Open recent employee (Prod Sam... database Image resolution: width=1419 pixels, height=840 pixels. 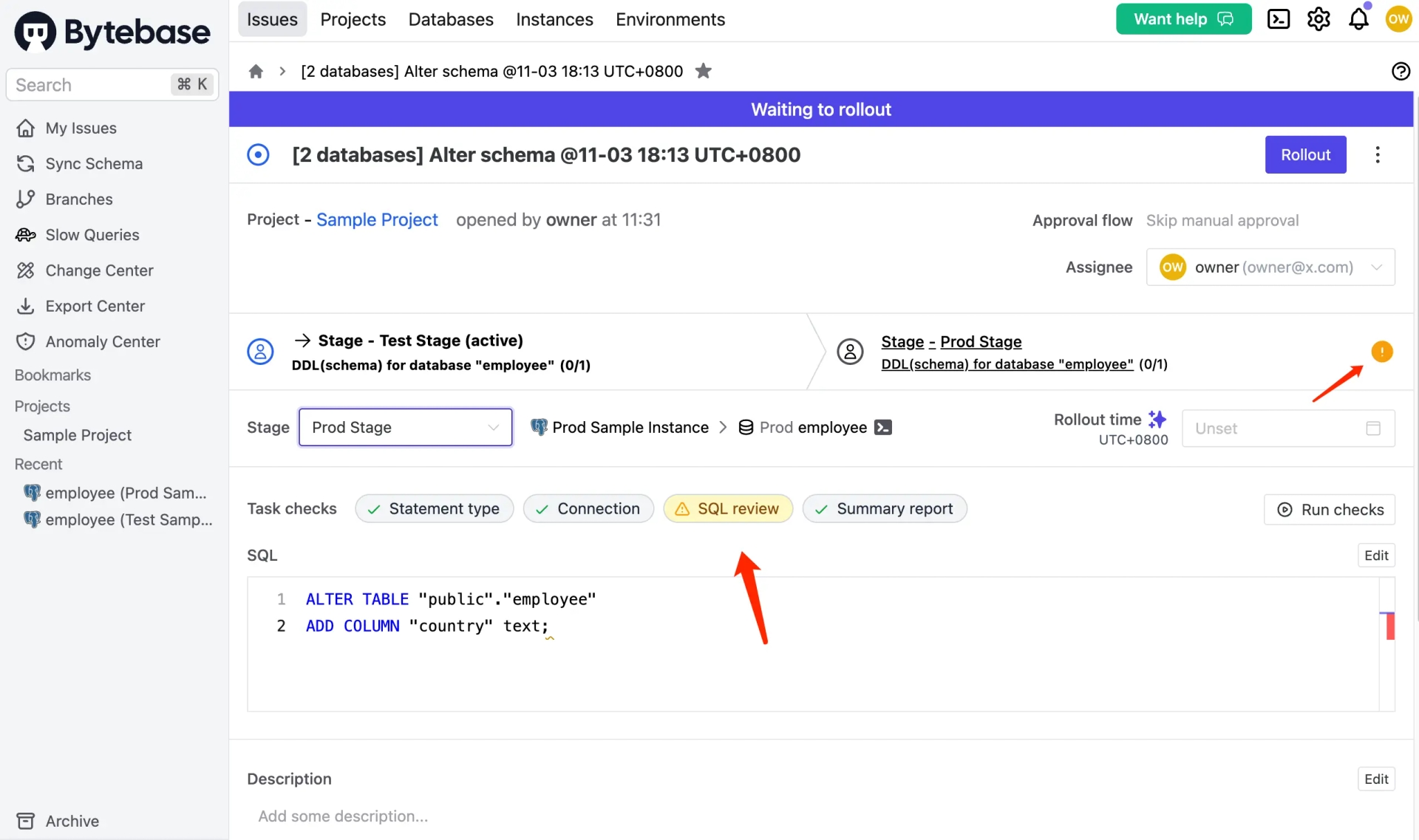coord(115,493)
